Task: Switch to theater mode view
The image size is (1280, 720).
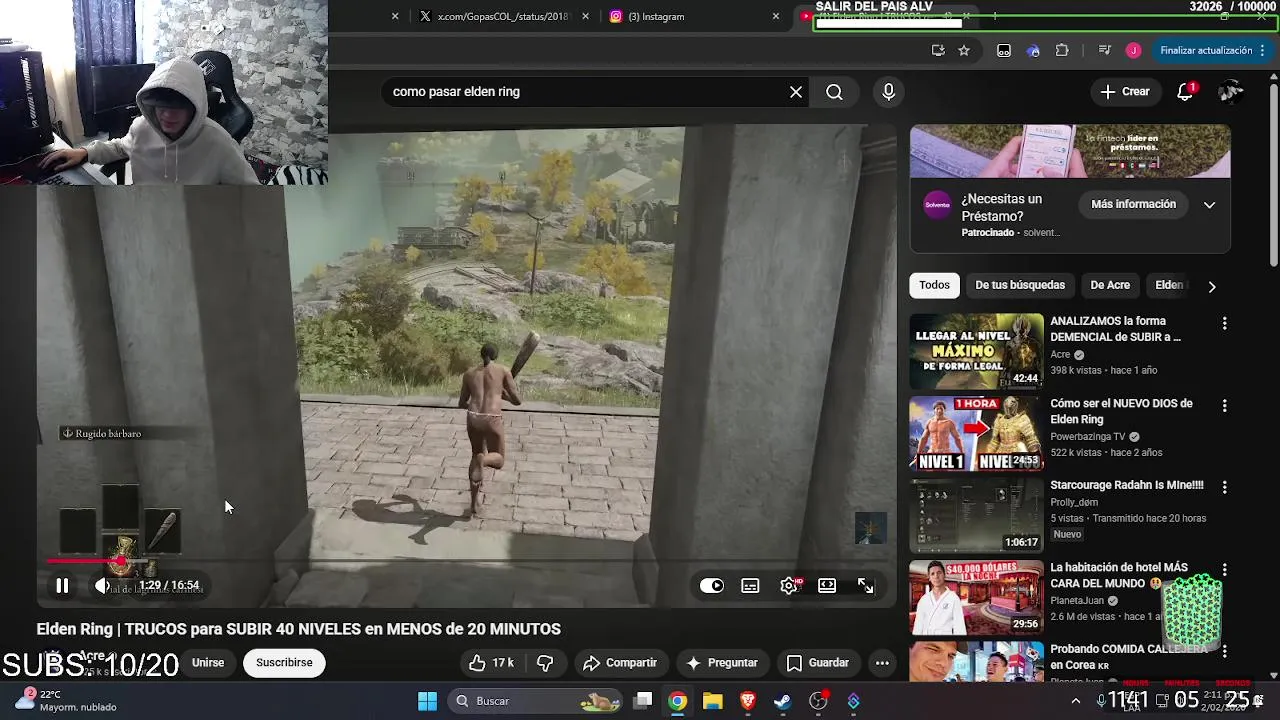Action: tap(827, 586)
